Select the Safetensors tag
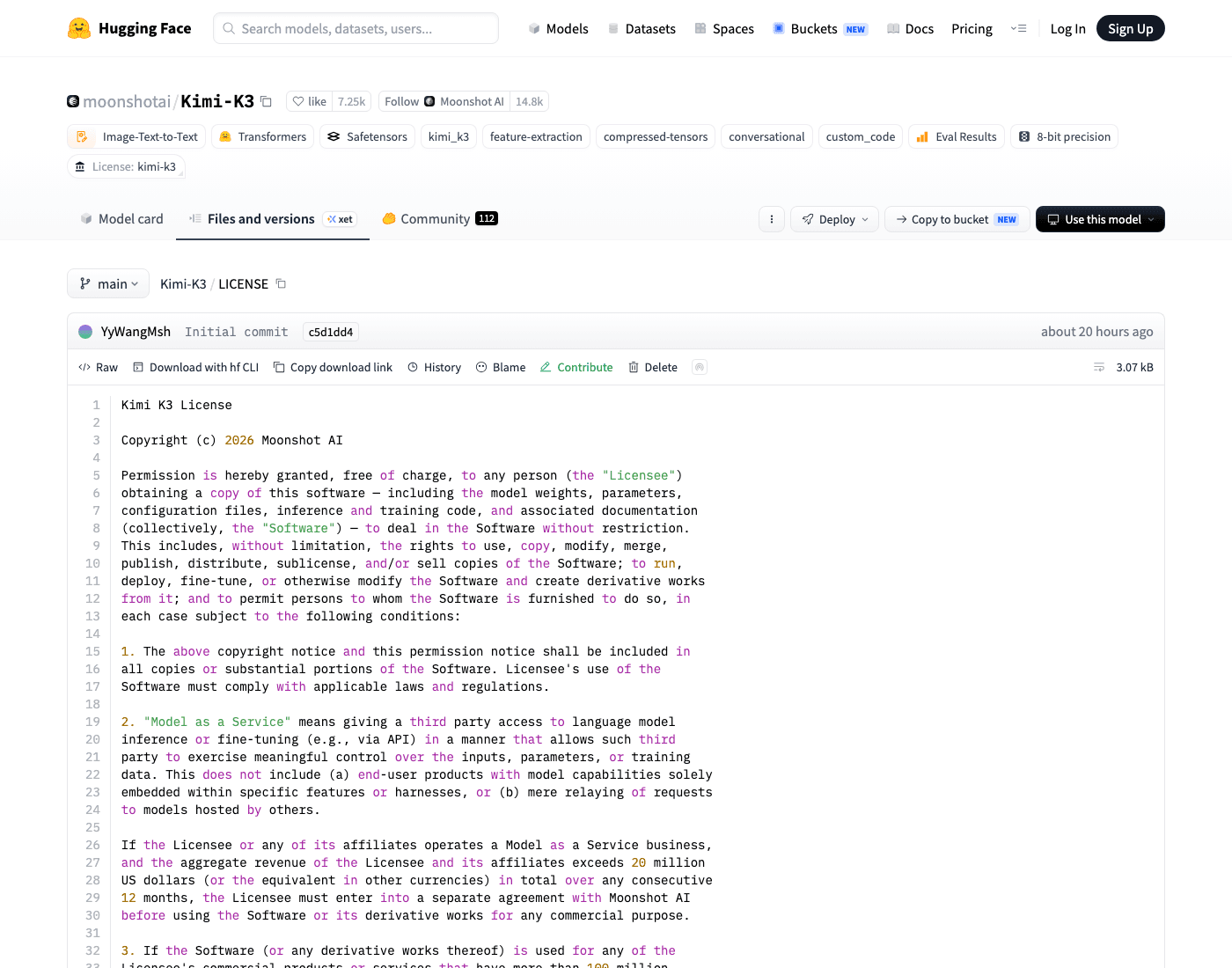This screenshot has height=968, width=1232. (367, 136)
